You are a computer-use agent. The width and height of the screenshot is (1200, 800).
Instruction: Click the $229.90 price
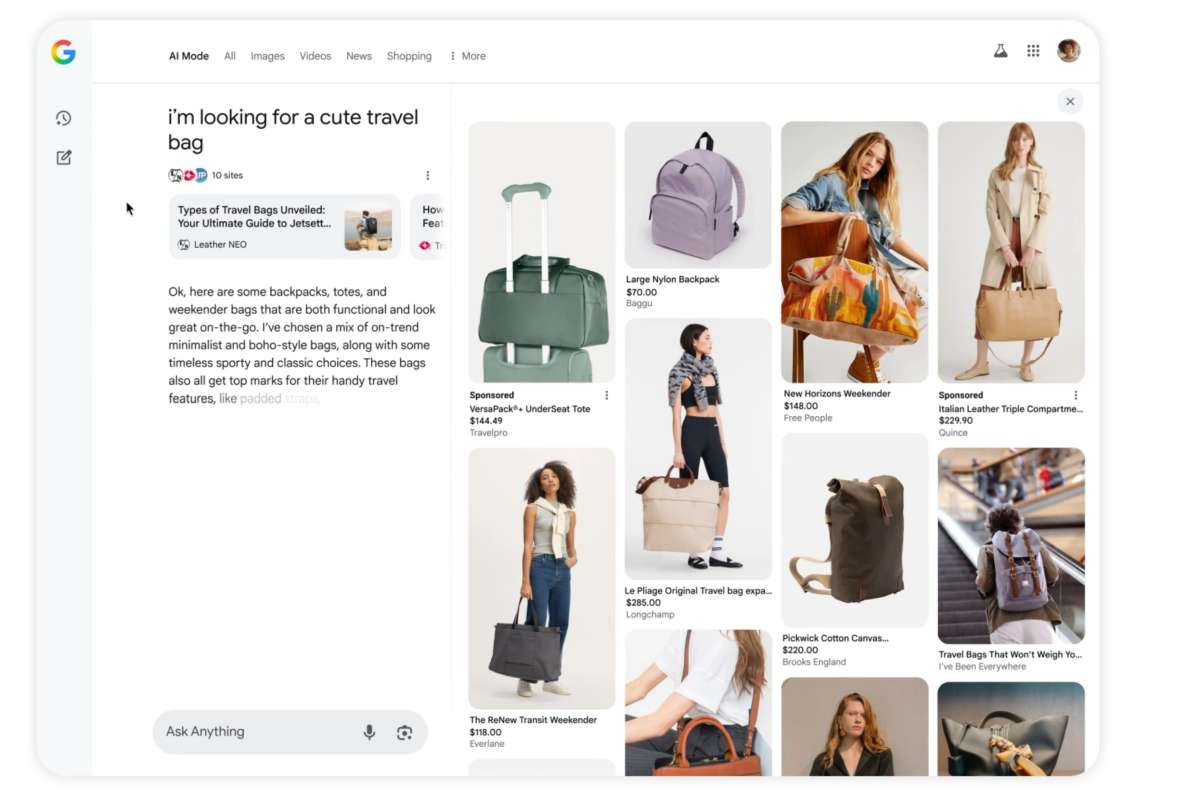(x=956, y=421)
